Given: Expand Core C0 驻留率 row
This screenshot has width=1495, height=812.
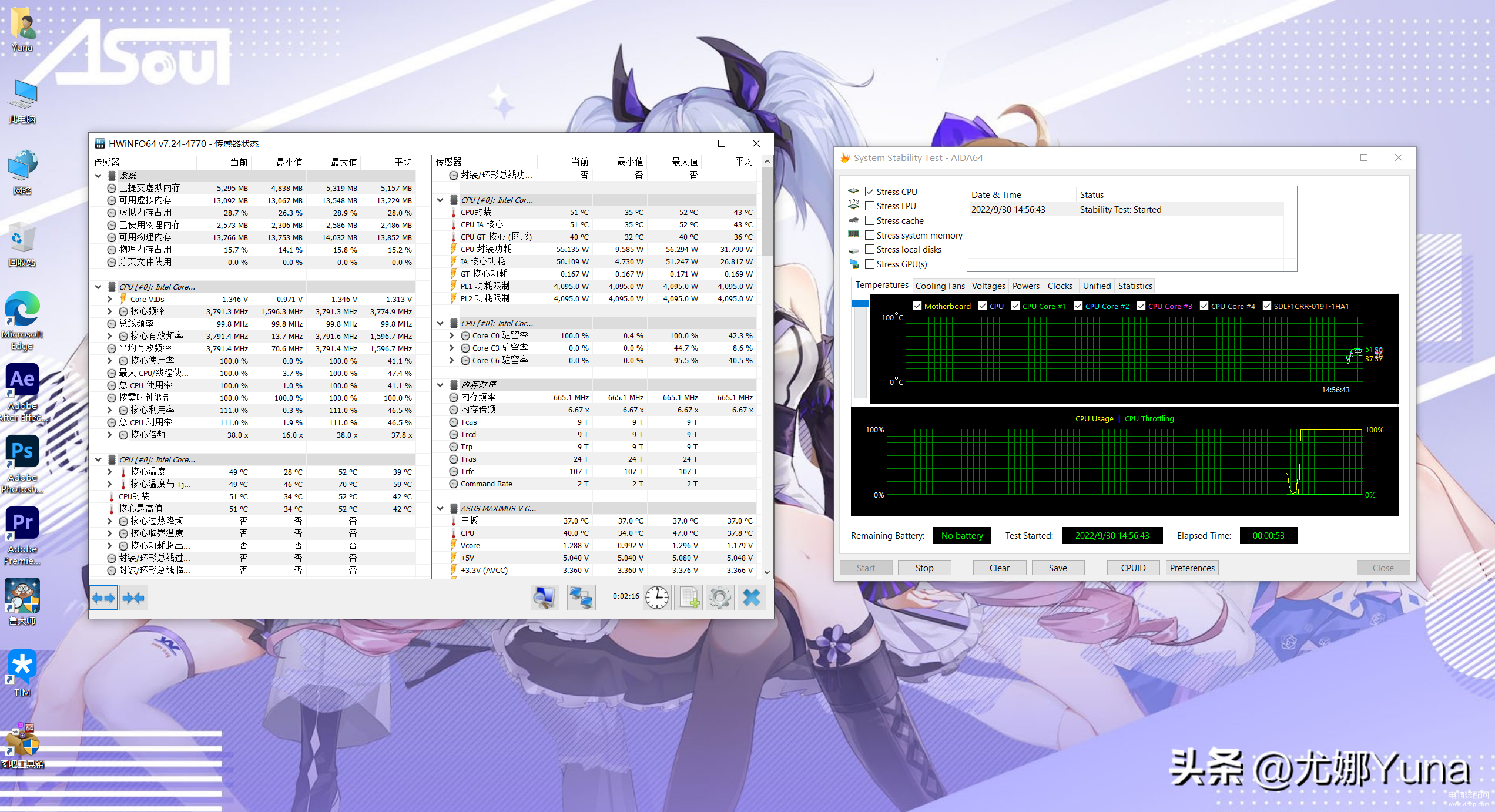Looking at the screenshot, I should click(x=451, y=335).
